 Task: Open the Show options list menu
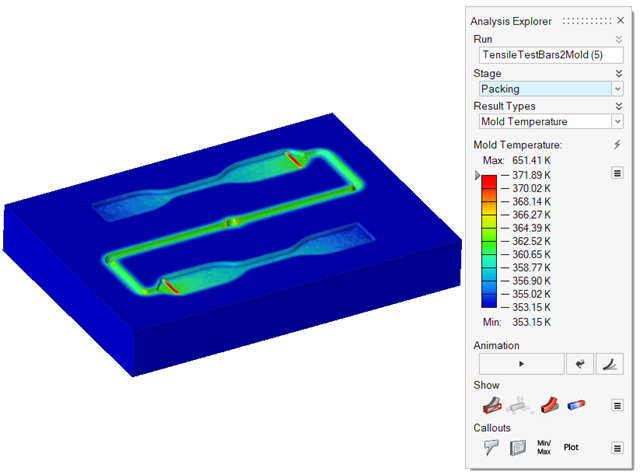pos(617,405)
